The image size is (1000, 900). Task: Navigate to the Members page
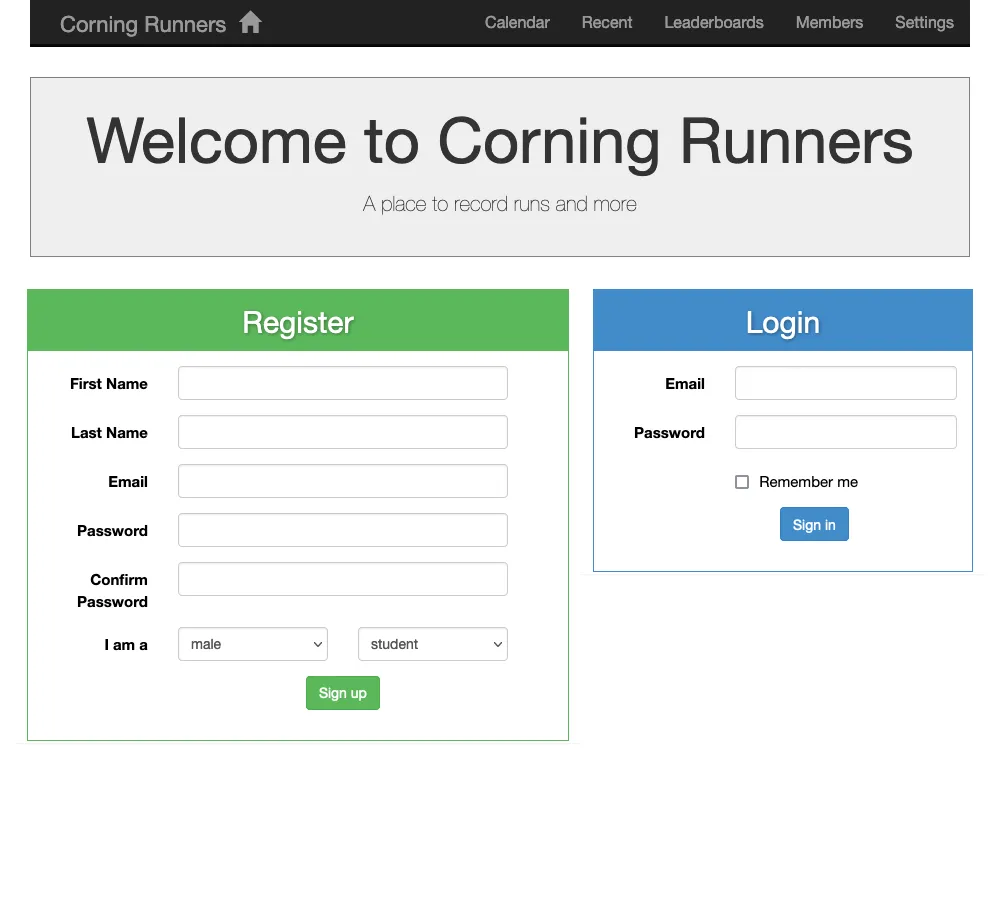[829, 22]
